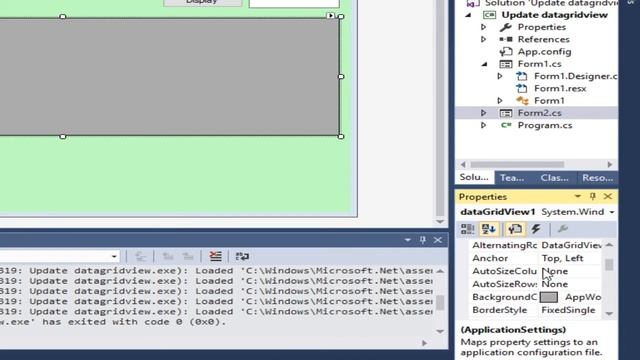Click Output horizontal scroll right arrow
The height and width of the screenshot is (360, 640).
424,343
